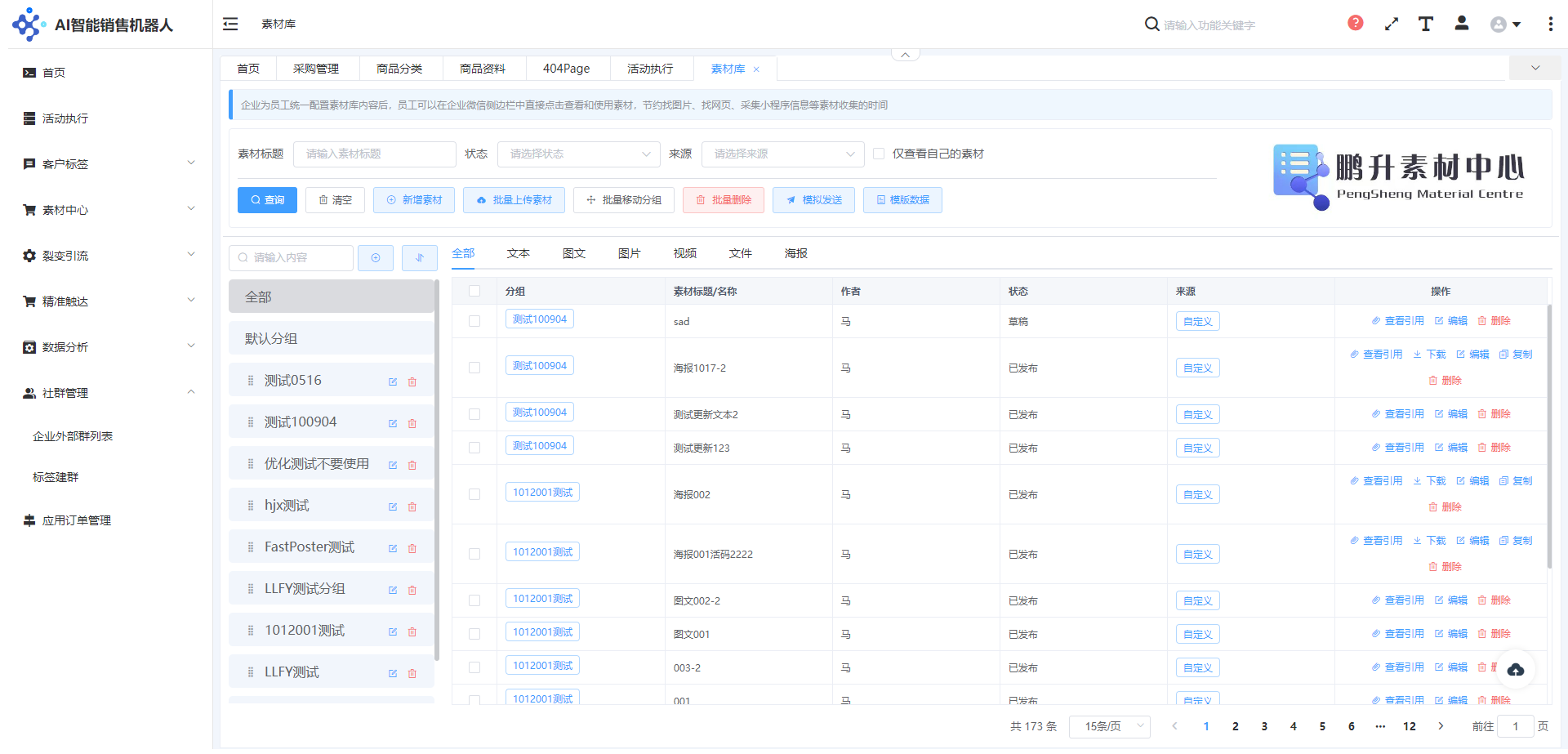Click drag handle of hjx测试 group

(251, 506)
